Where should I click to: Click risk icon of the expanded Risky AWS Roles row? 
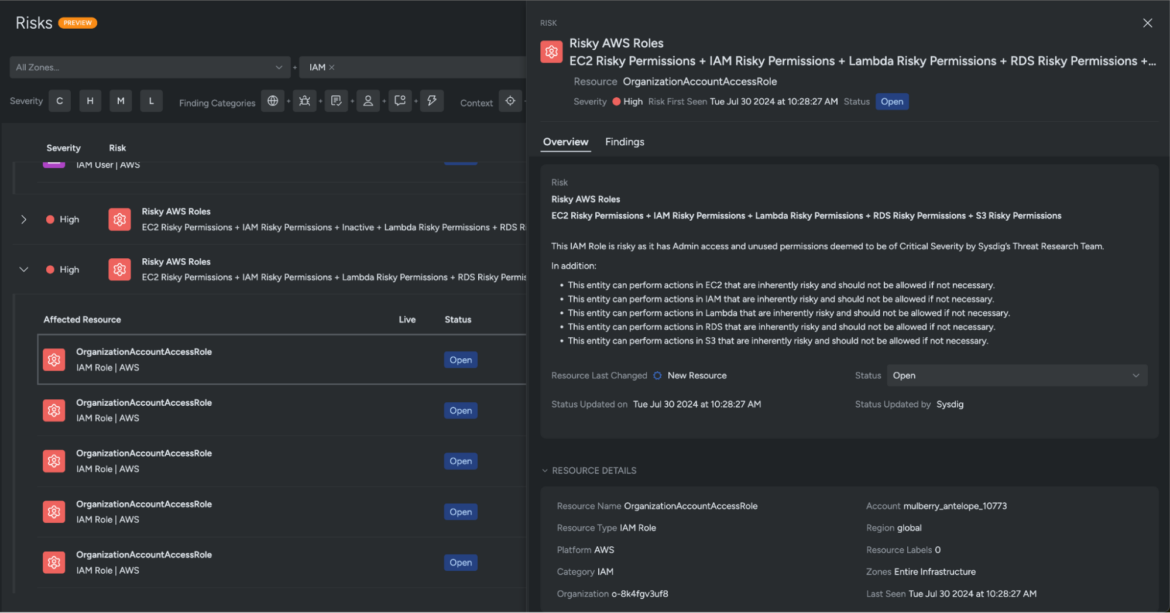[119, 269]
